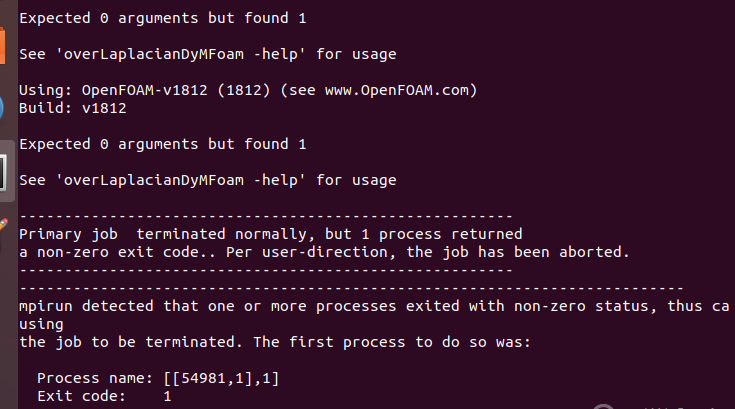Click the first 'overLaplacianDyMFoam -help' text
The height and width of the screenshot is (409, 735).
180,54
